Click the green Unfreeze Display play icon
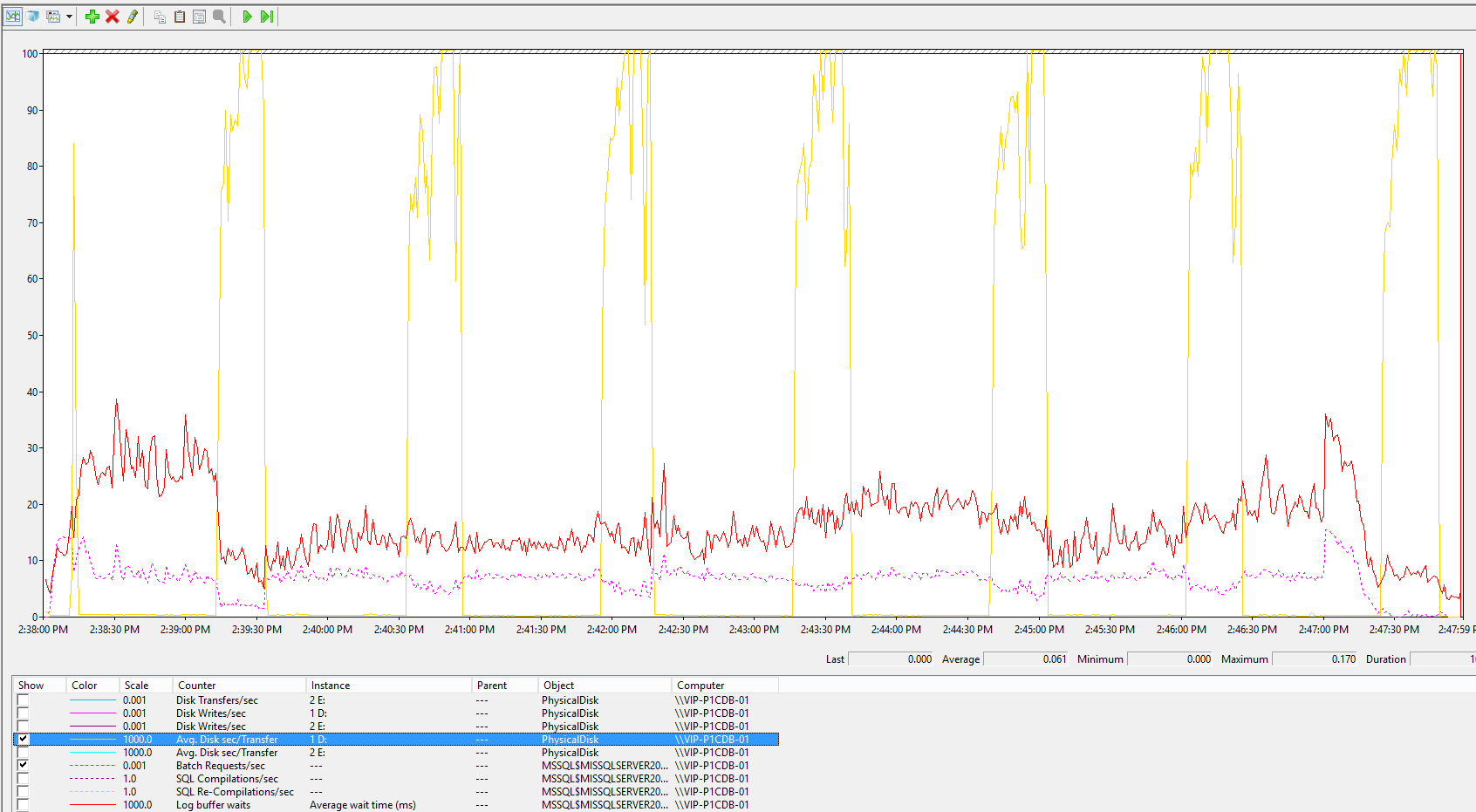Screen dimensions: 1476x812 pos(247,17)
